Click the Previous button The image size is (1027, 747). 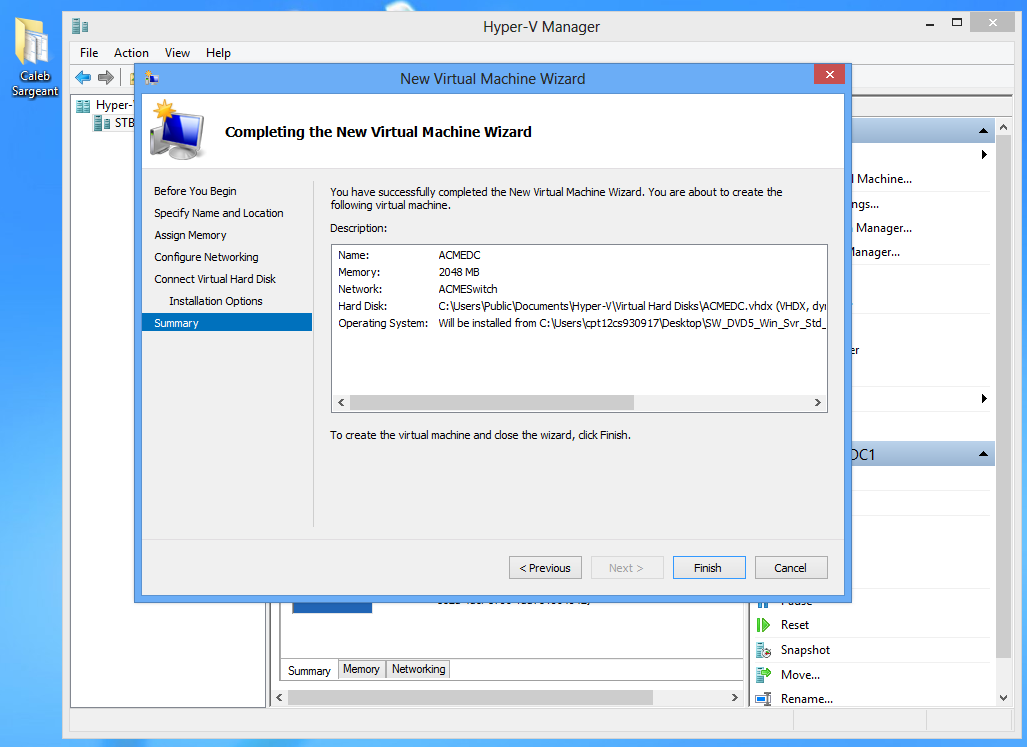(x=545, y=568)
